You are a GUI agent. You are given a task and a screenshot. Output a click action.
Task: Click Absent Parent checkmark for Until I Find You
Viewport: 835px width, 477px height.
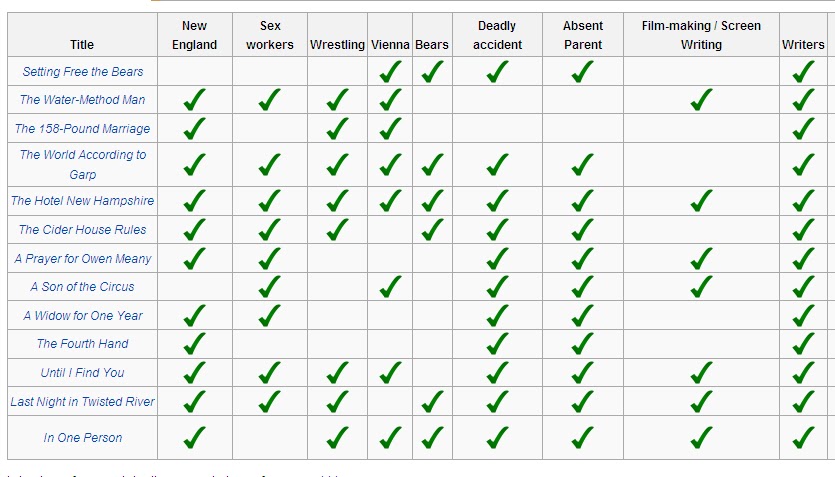pyautogui.click(x=583, y=372)
